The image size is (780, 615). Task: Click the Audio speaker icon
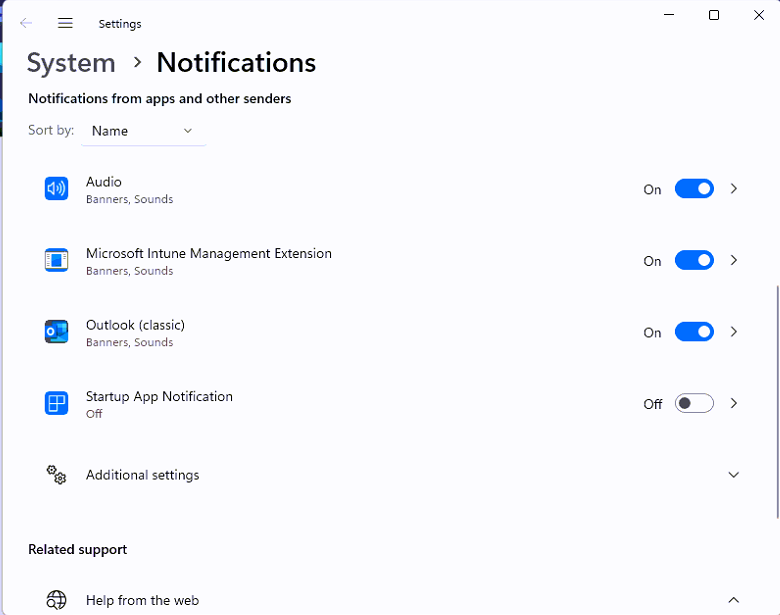56,189
